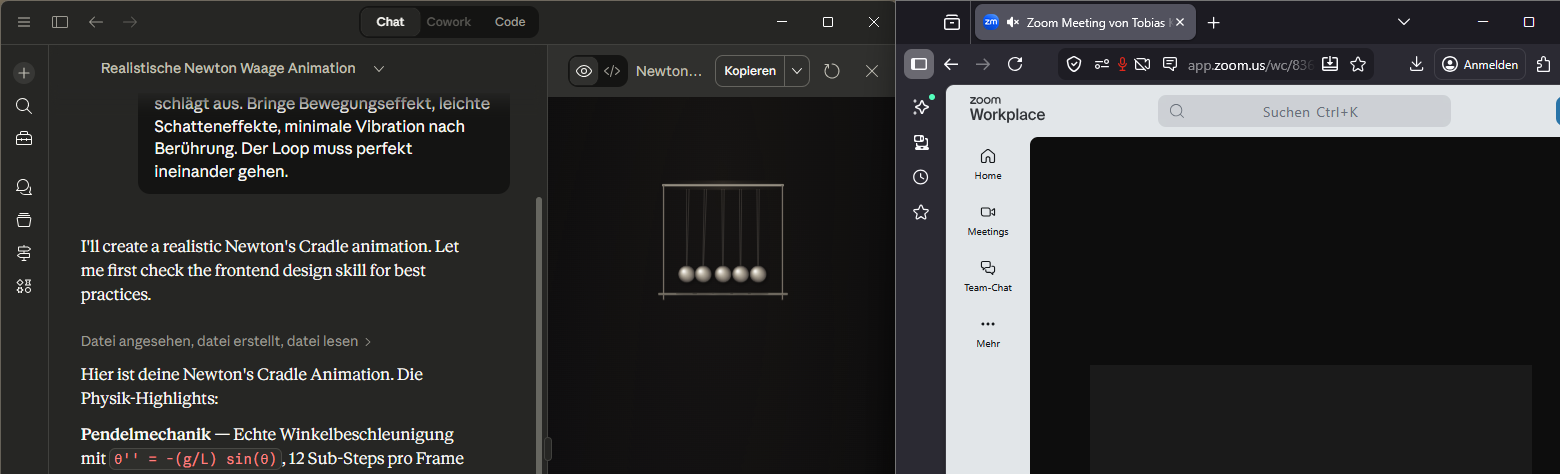
Task: Toggle the Claude sidebar panel
Action: 60,22
